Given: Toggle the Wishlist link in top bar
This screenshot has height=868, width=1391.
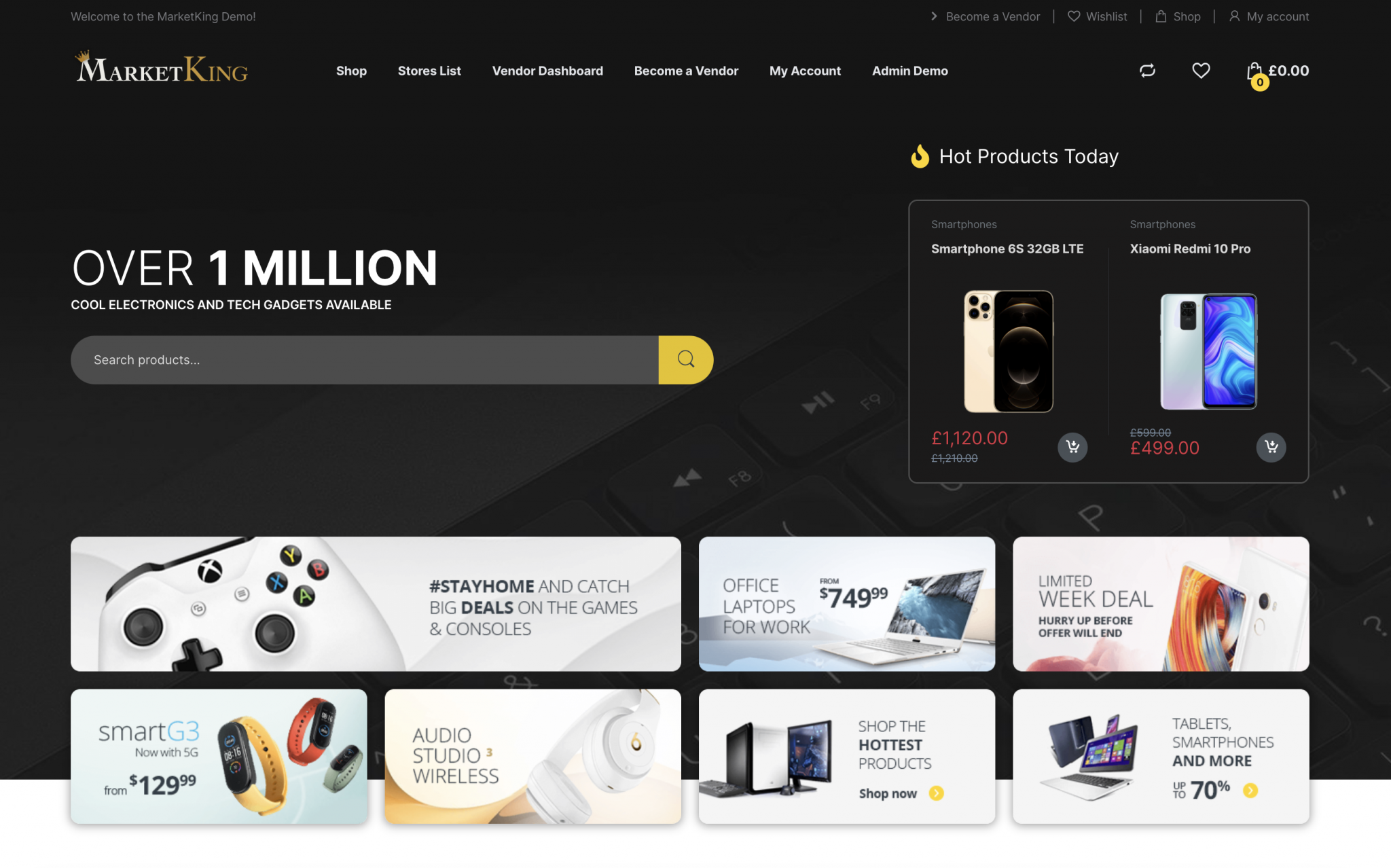Looking at the screenshot, I should pyautogui.click(x=1097, y=16).
